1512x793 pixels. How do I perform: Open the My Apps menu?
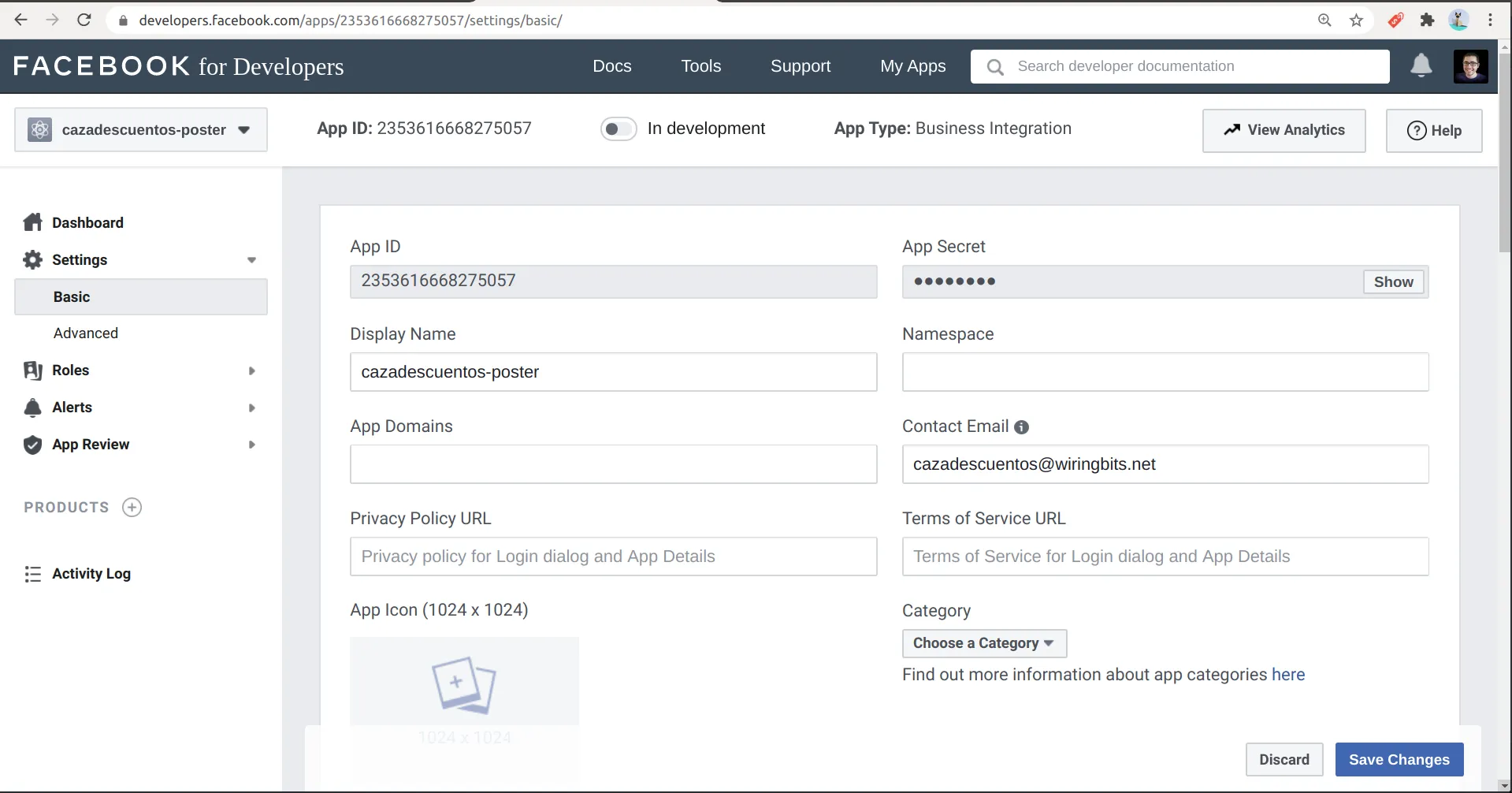point(913,66)
